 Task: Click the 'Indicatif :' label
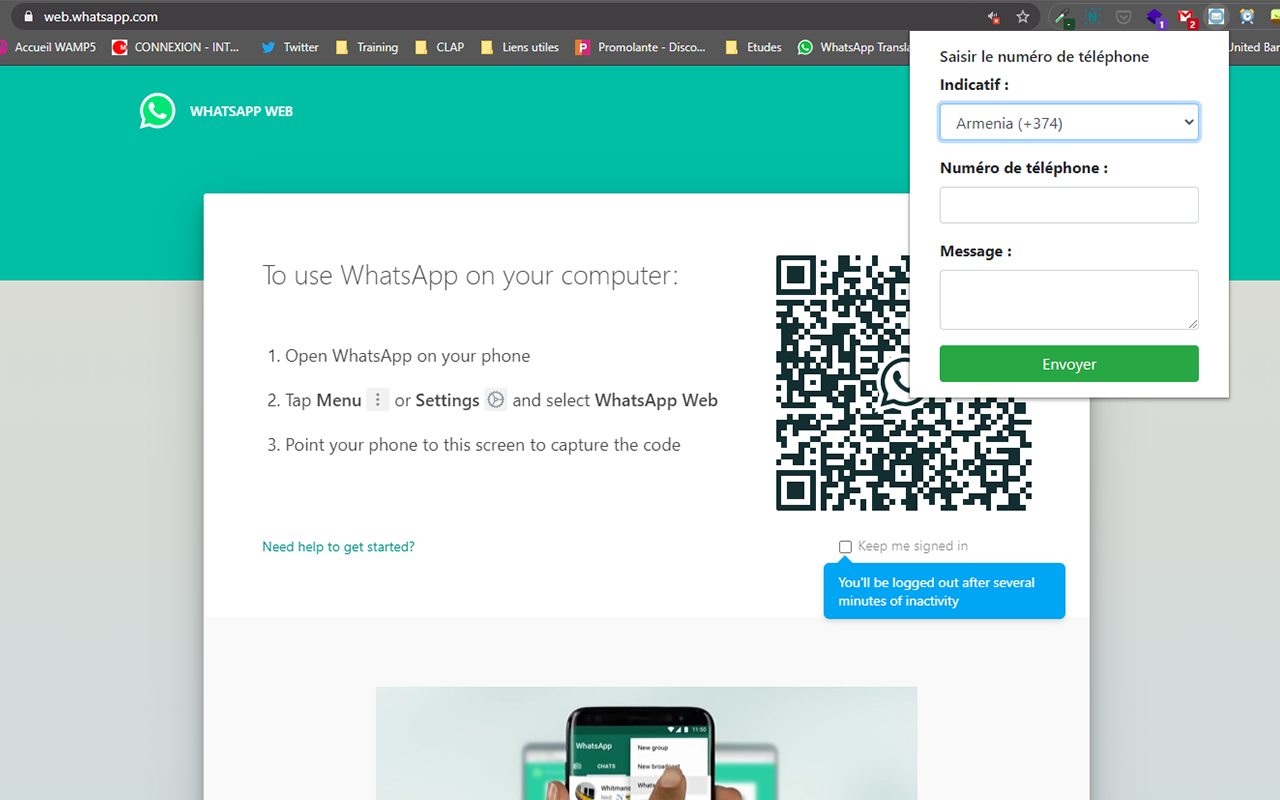pyautogui.click(x=974, y=85)
